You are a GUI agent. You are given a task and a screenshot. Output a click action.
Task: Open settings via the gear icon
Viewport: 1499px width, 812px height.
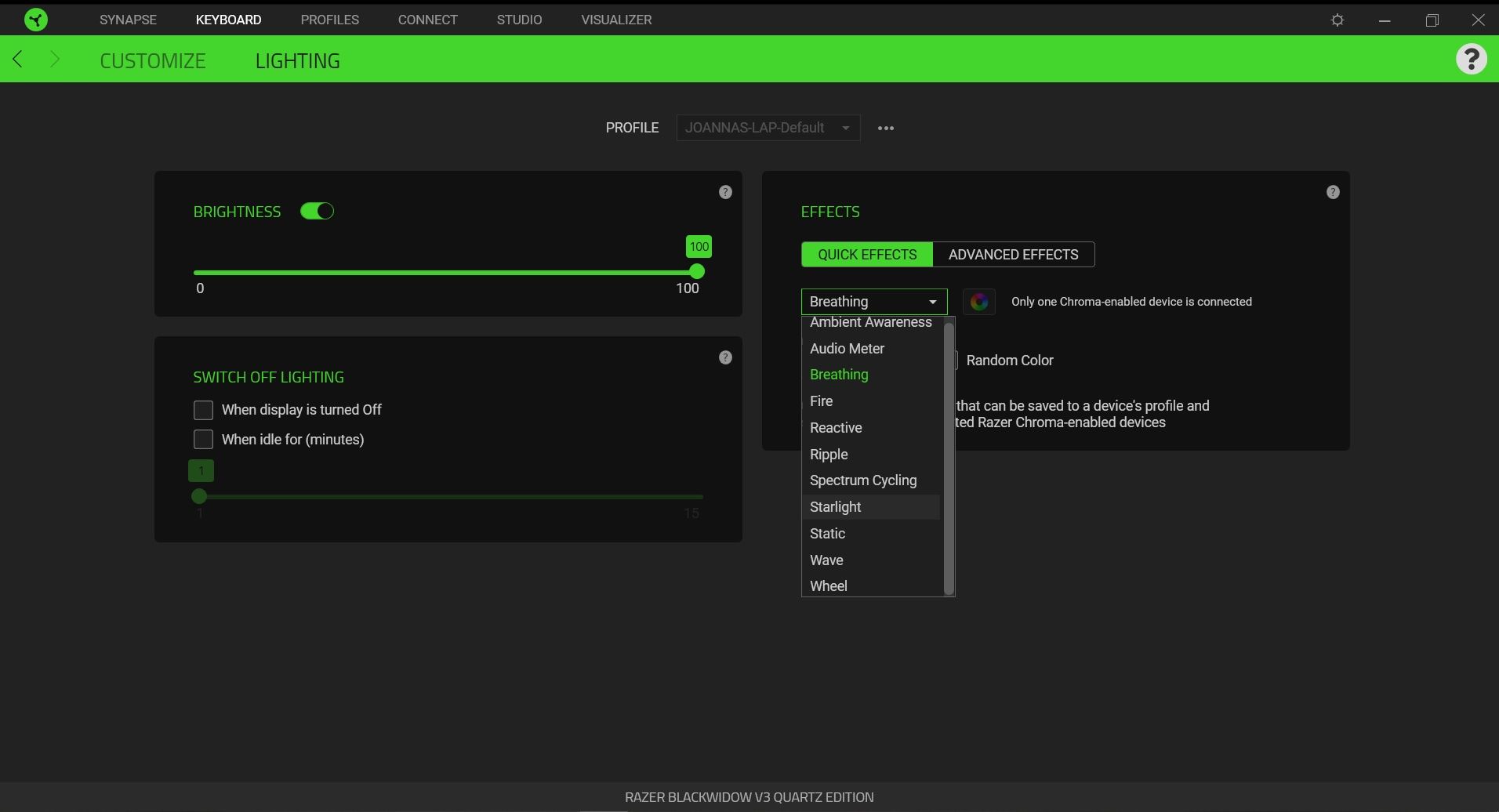(x=1337, y=20)
